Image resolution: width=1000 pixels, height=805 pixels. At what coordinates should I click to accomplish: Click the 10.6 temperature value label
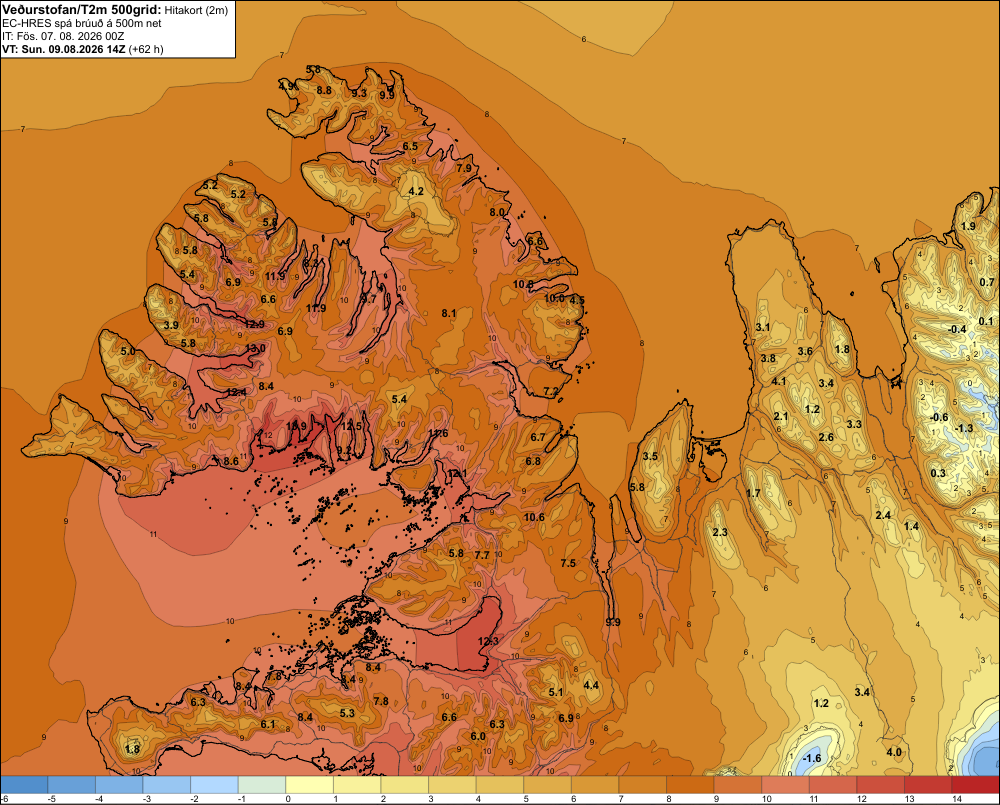coord(534,517)
